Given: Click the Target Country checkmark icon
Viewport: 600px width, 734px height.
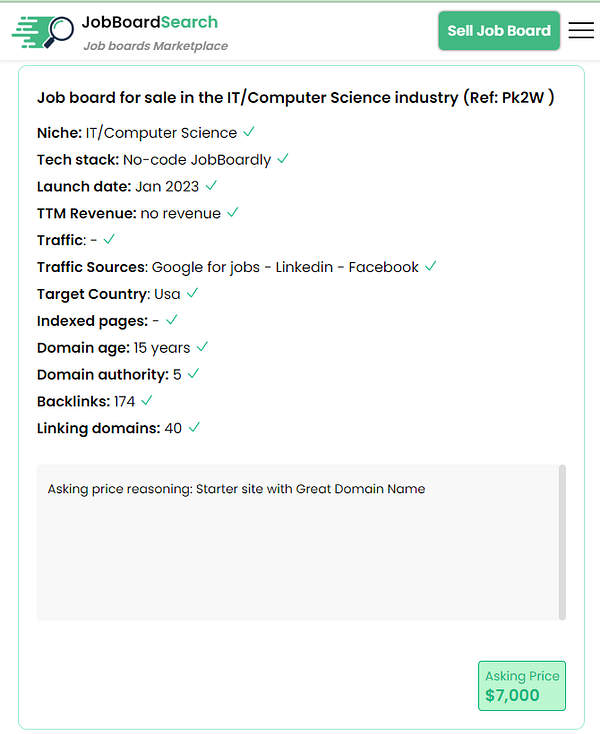Looking at the screenshot, I should [x=192, y=294].
